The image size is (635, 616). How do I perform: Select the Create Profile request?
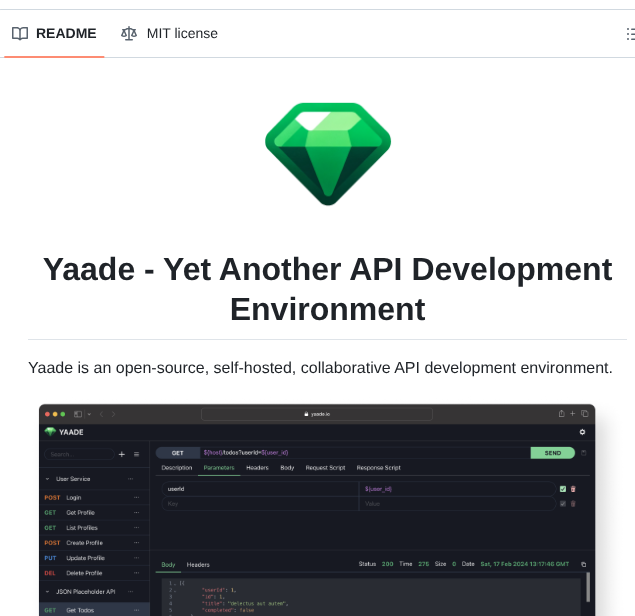[94, 543]
